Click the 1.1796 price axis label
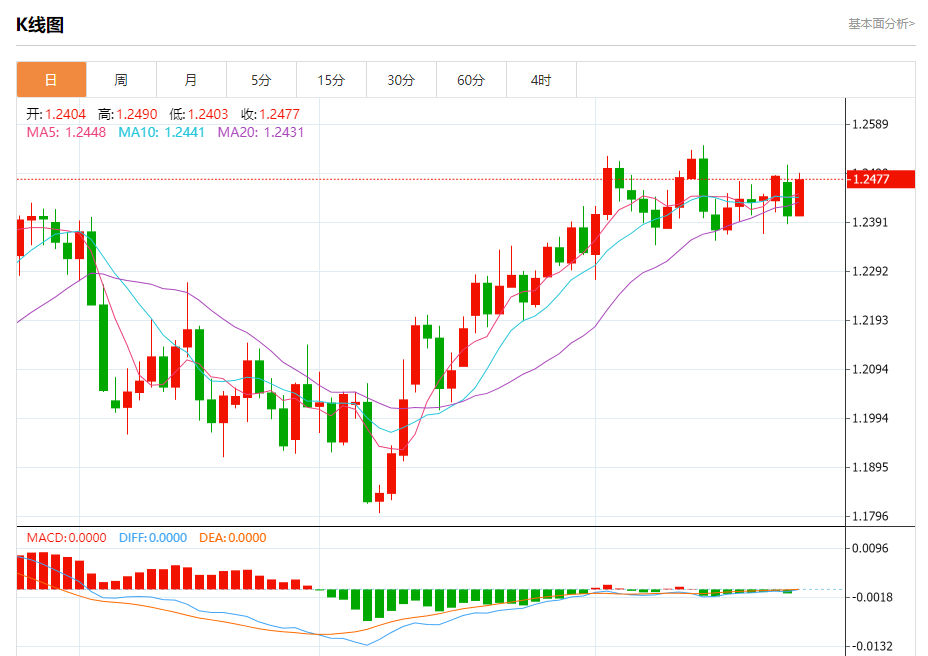This screenshot has width=928, height=656. [x=870, y=516]
